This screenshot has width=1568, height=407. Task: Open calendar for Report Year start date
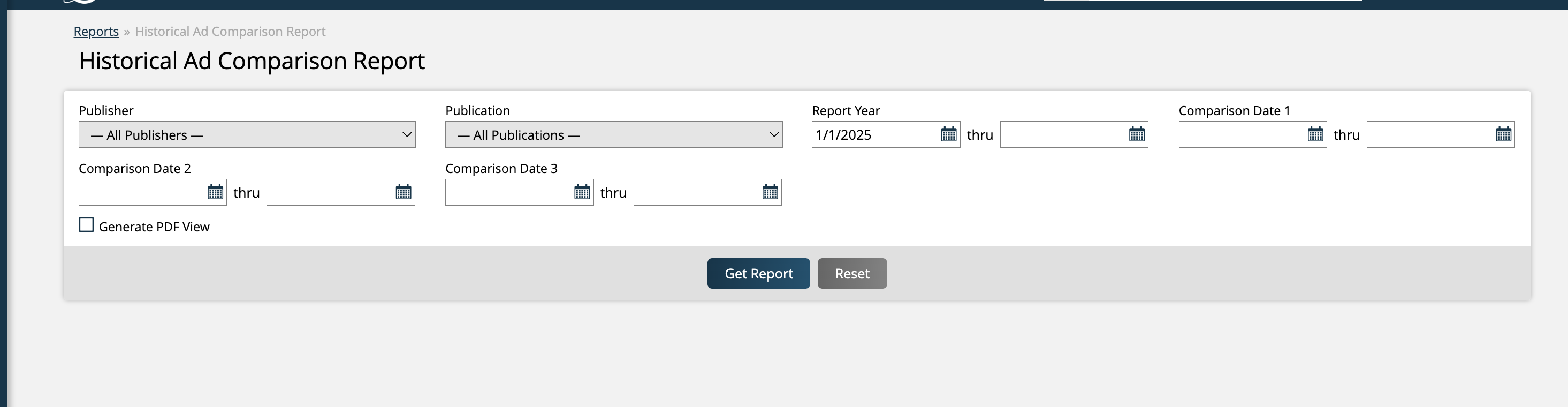948,134
